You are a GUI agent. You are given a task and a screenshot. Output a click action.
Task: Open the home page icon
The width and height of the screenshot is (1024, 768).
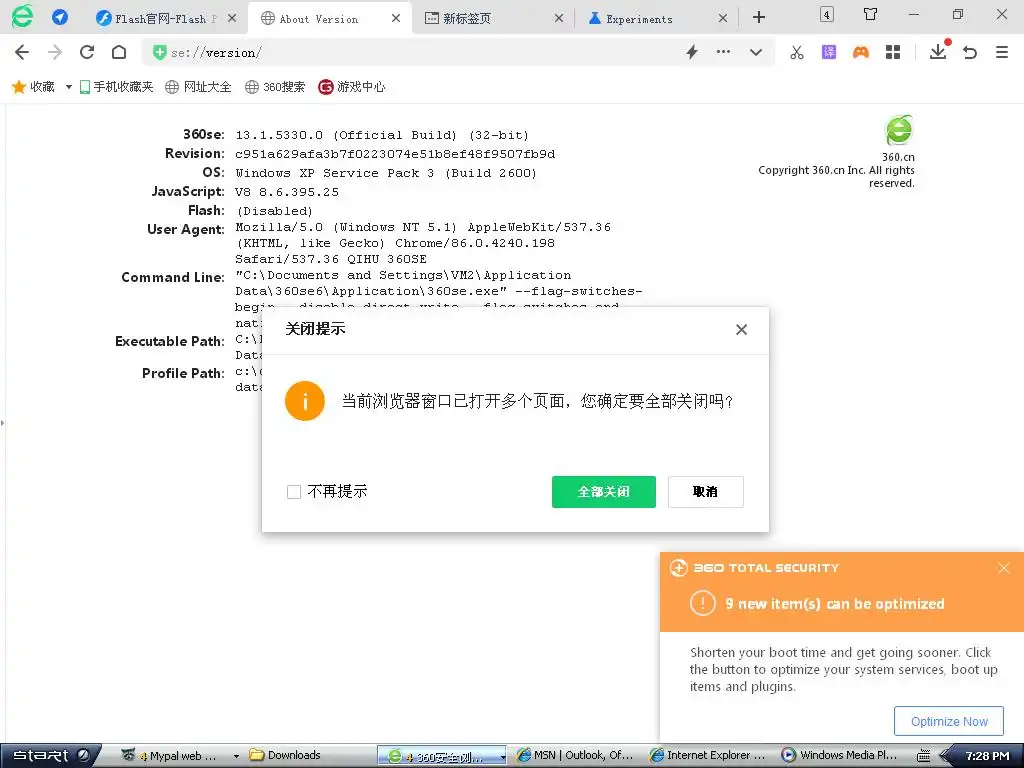(x=119, y=52)
